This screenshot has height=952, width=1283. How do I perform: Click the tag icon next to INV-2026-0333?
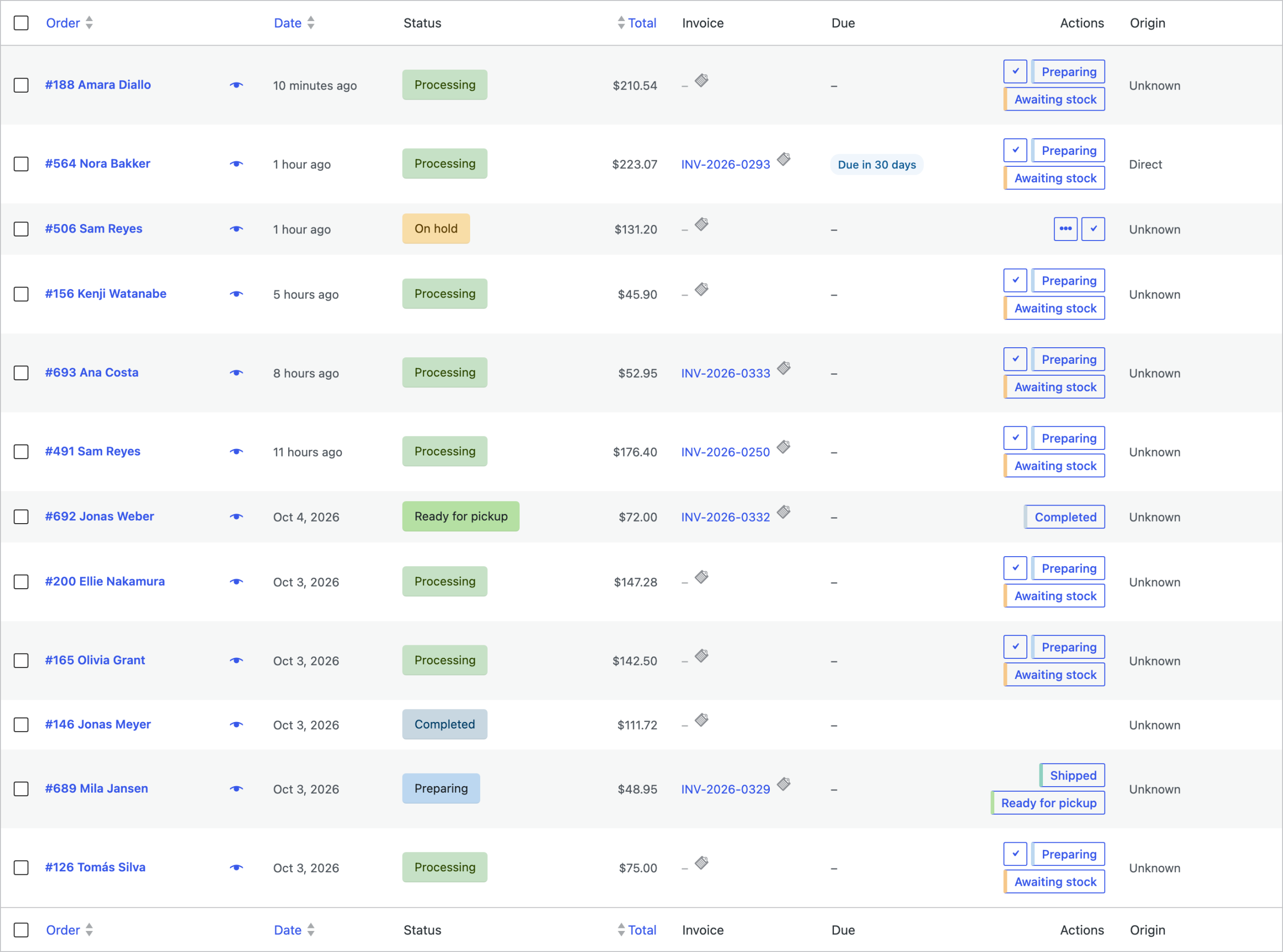784,368
